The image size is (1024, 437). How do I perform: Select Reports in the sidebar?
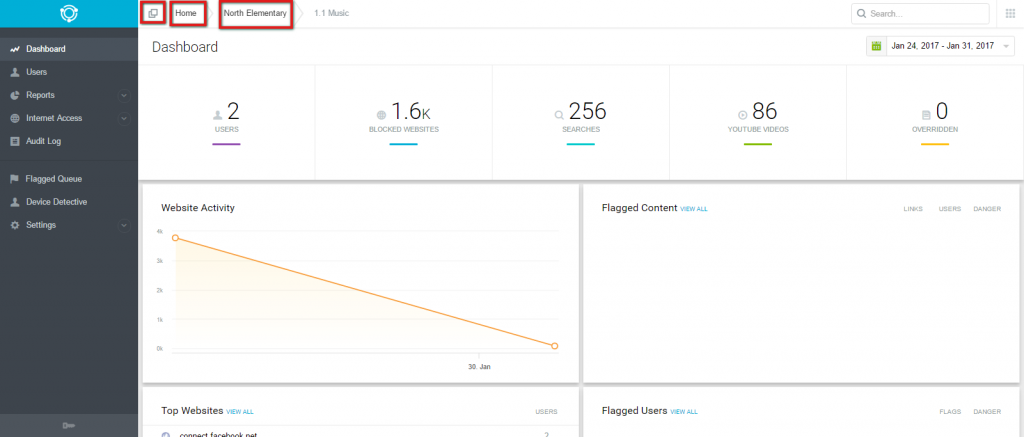click(69, 95)
